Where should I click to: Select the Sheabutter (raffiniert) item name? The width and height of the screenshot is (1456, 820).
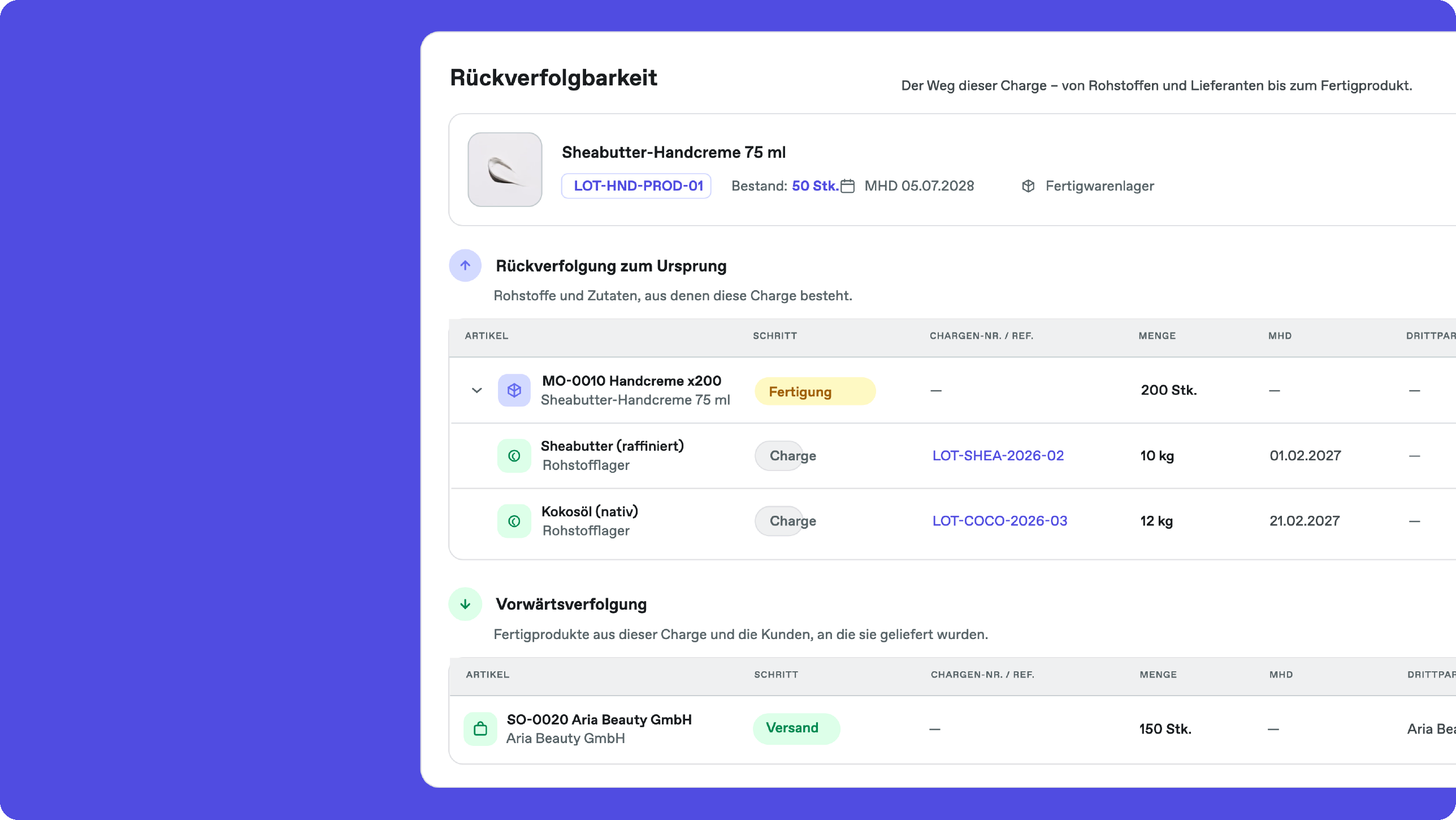(x=612, y=446)
